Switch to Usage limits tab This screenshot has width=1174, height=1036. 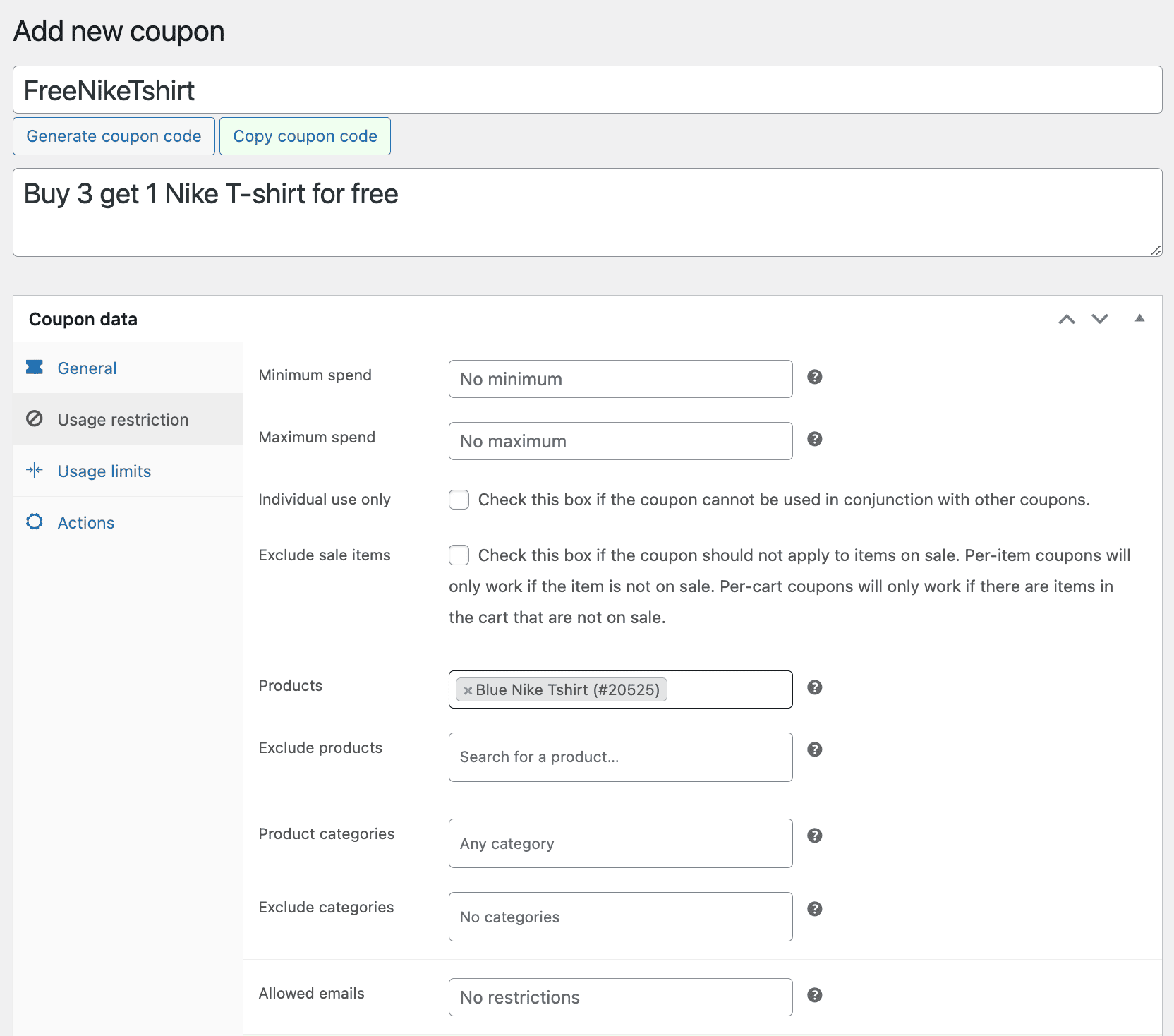click(x=128, y=471)
